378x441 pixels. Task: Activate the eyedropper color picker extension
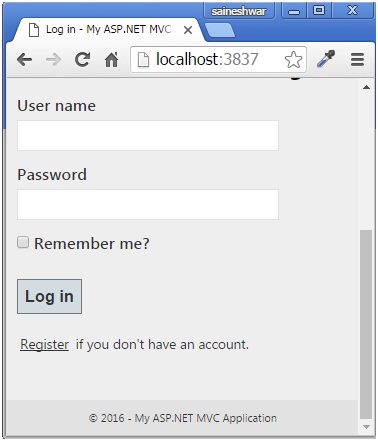(x=326, y=59)
